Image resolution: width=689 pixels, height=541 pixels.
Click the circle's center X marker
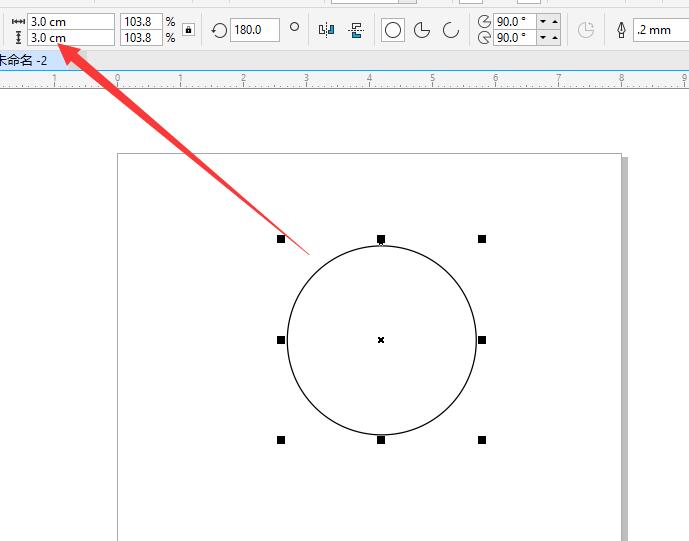pos(381,340)
